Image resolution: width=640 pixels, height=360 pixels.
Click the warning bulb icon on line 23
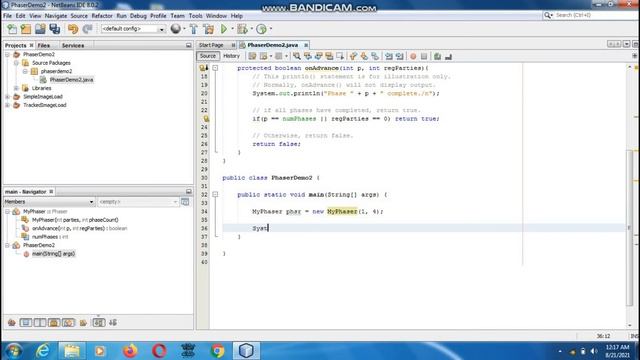pyautogui.click(x=206, y=119)
